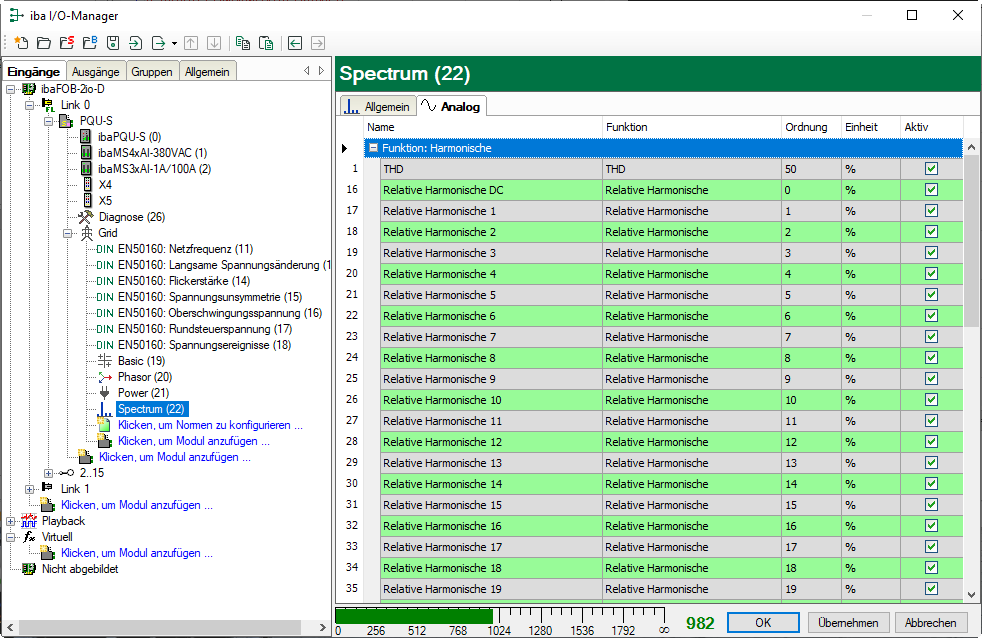Viewport: 982px width, 638px height.
Task: Toggle Aktiv for Relative Harmonische 5
Action: 931,295
